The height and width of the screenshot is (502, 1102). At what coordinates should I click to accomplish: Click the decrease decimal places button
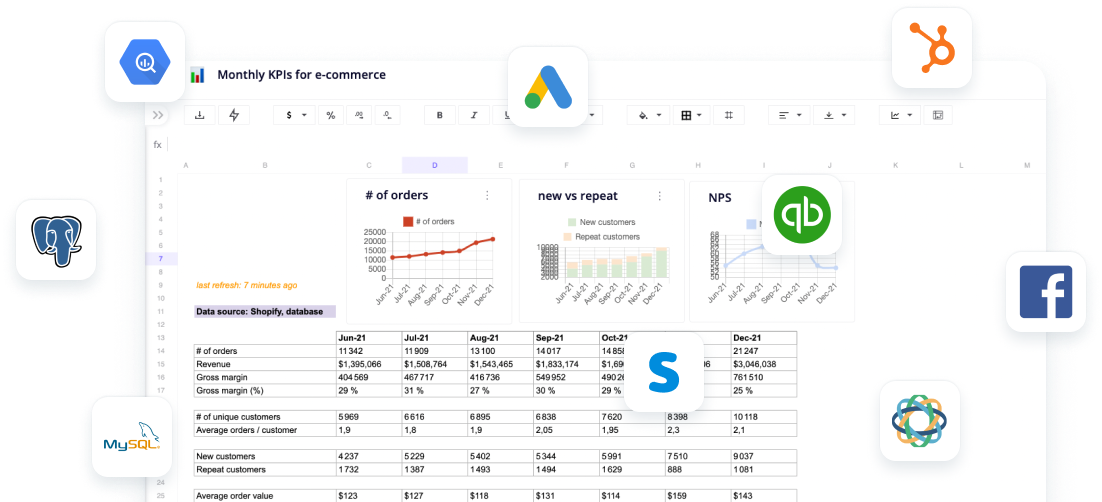(x=387, y=115)
